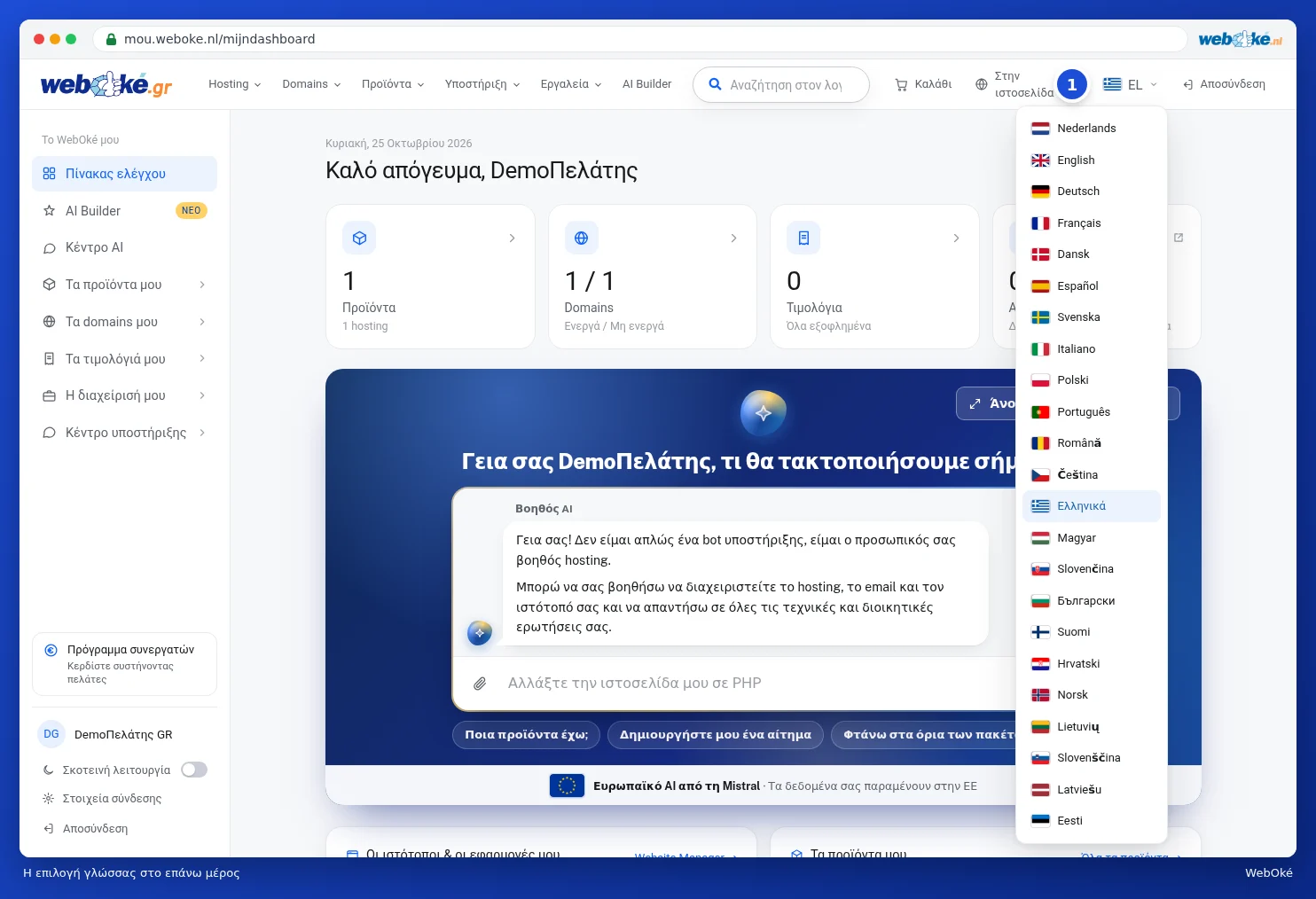Expand Κέντρο υποστήριξης sidebar section
The height and width of the screenshot is (899, 1316).
click(124, 433)
